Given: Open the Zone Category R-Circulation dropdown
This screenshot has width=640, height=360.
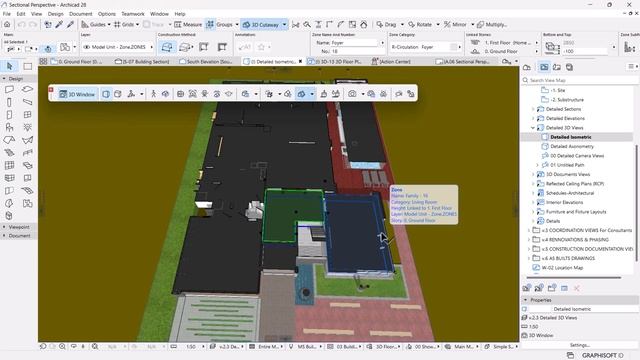Looking at the screenshot, I should click(x=425, y=47).
